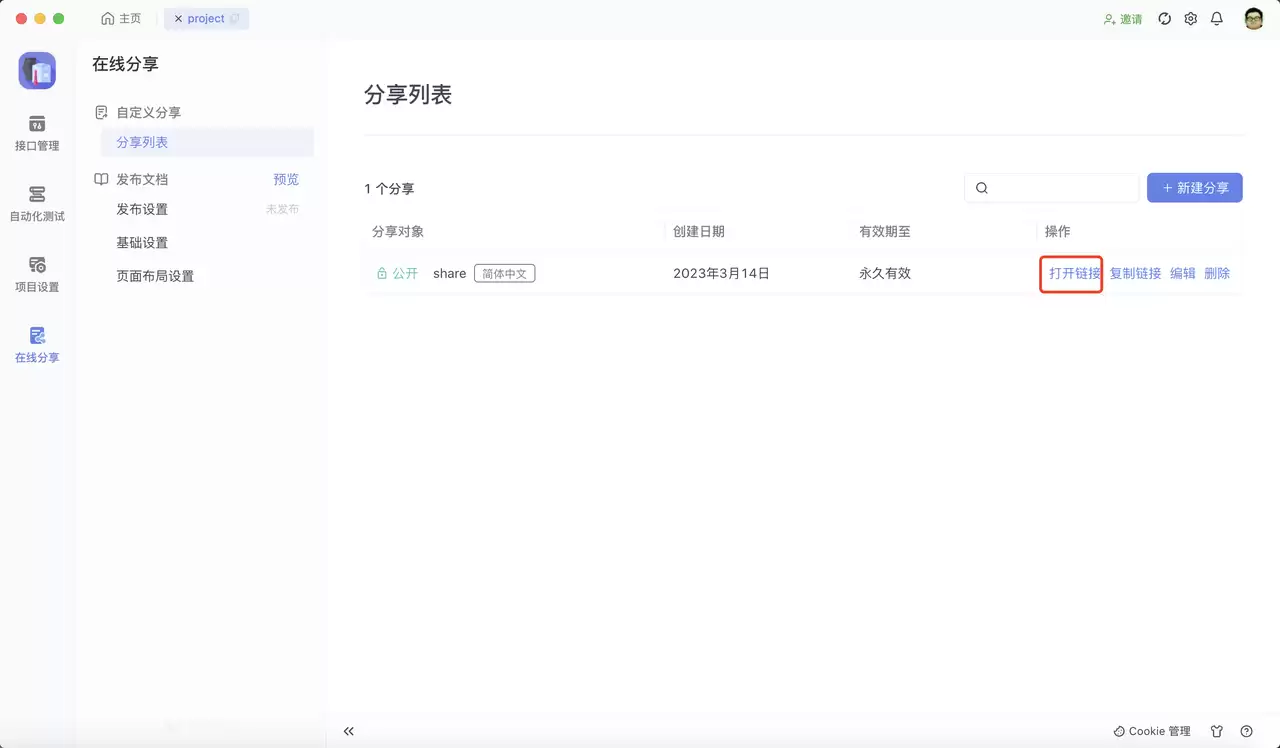This screenshot has width=1280, height=748.
Task: Select 分享列表 in the side menu
Action: (207, 142)
